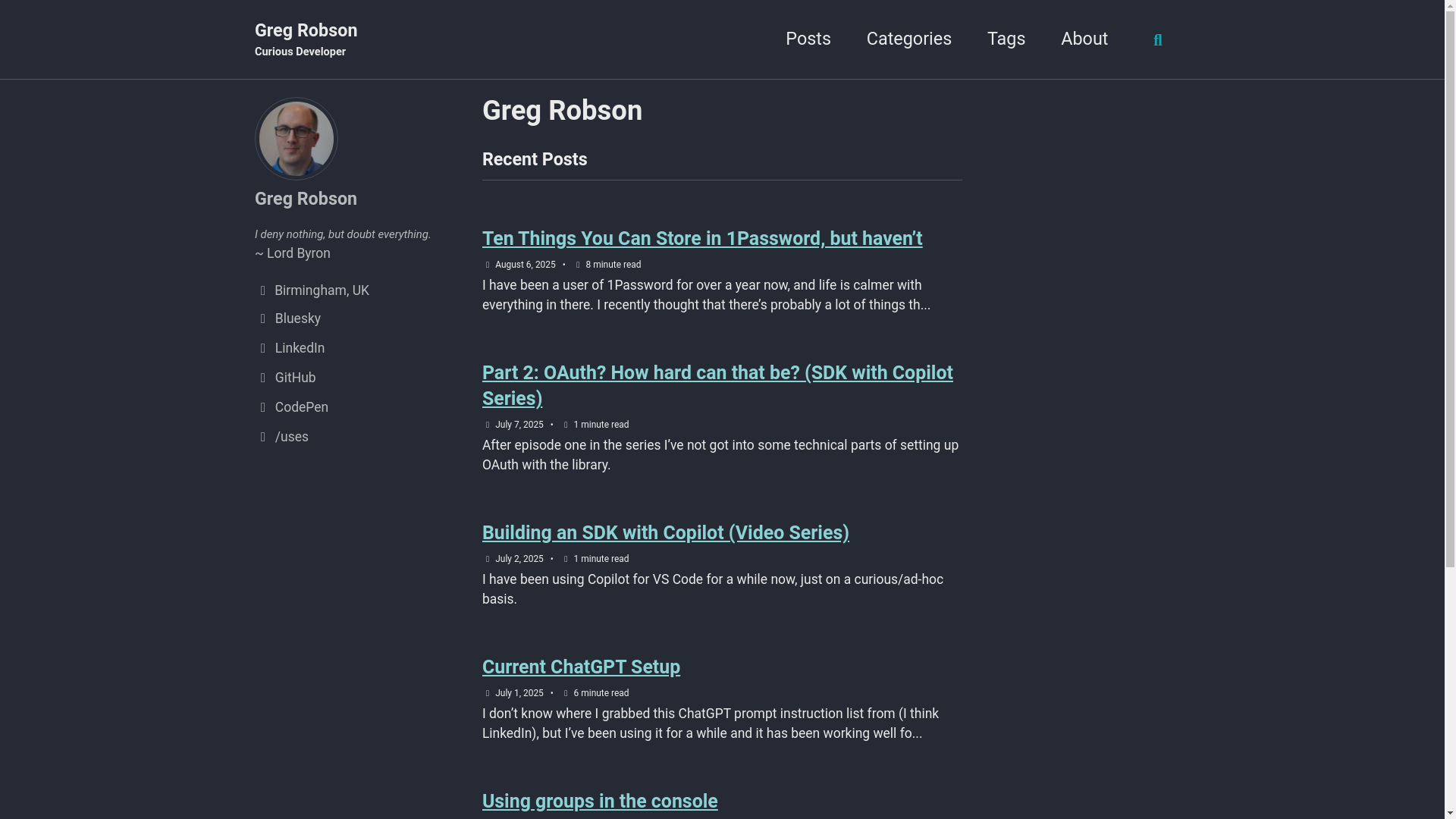Click the August 6, 2025 date
Image resolution: width=1456 pixels, height=819 pixels.
click(x=525, y=265)
